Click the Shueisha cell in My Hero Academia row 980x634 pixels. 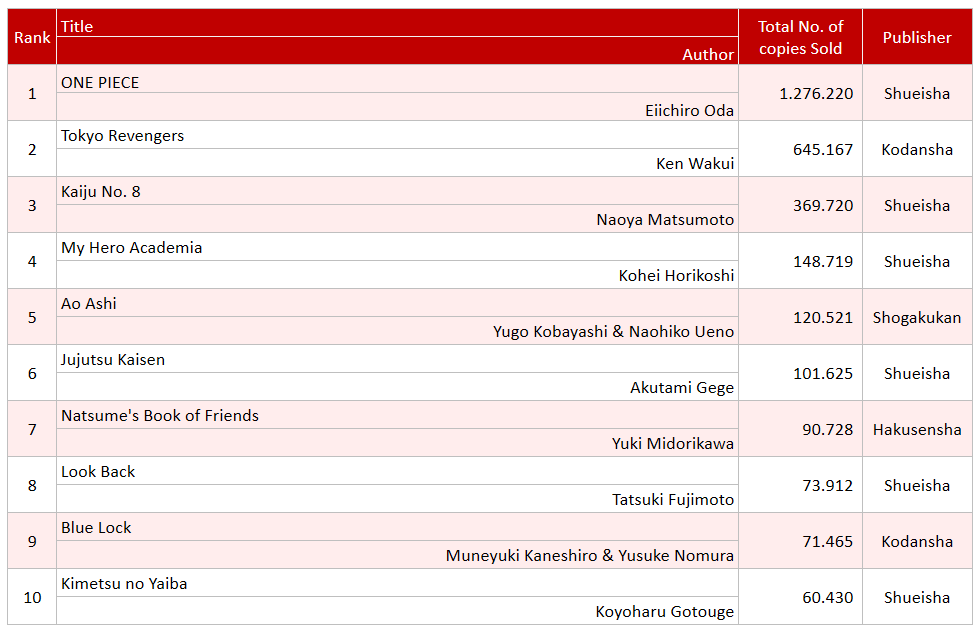tap(917, 261)
